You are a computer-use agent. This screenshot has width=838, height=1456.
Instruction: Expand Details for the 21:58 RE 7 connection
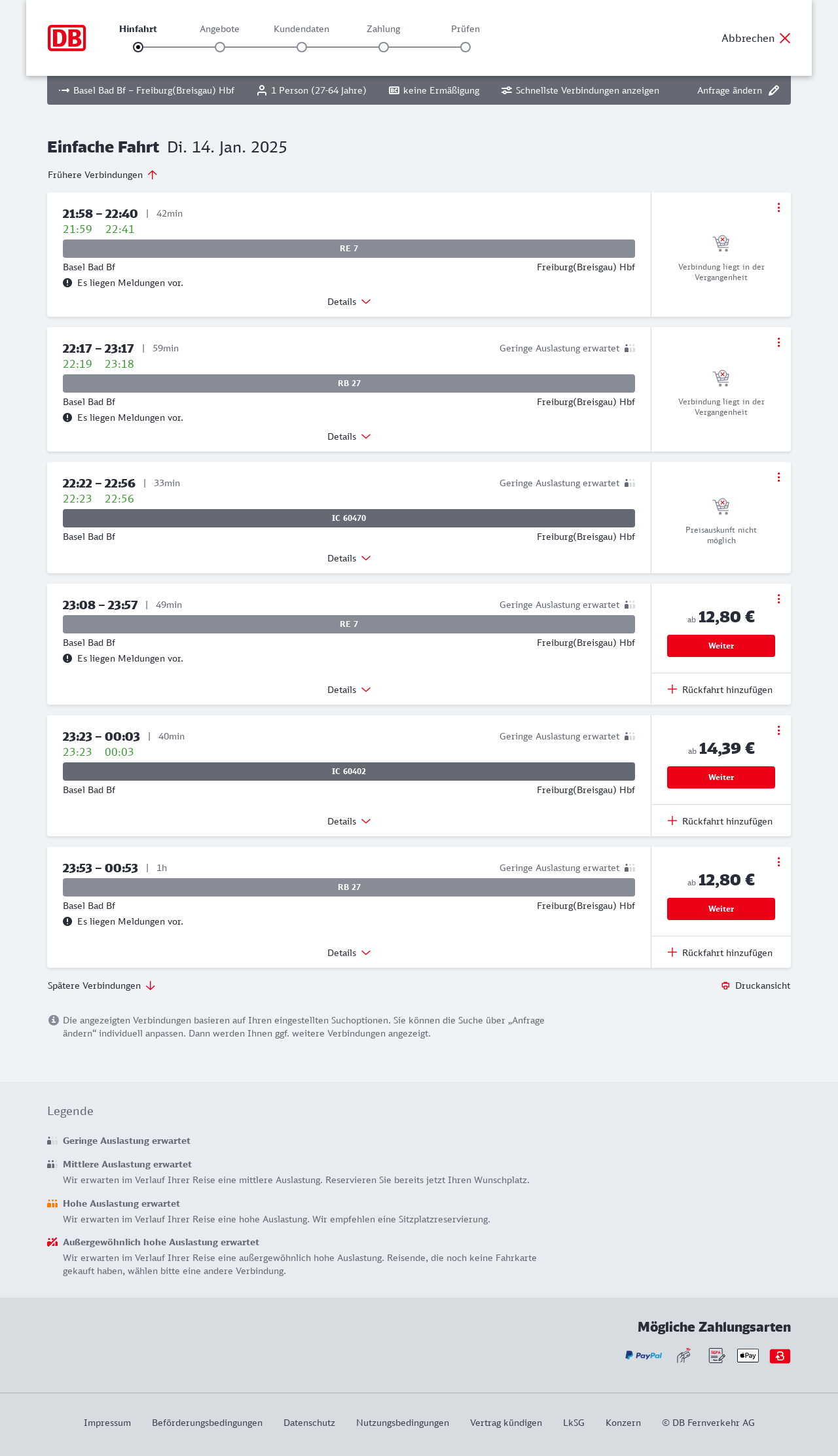[349, 302]
